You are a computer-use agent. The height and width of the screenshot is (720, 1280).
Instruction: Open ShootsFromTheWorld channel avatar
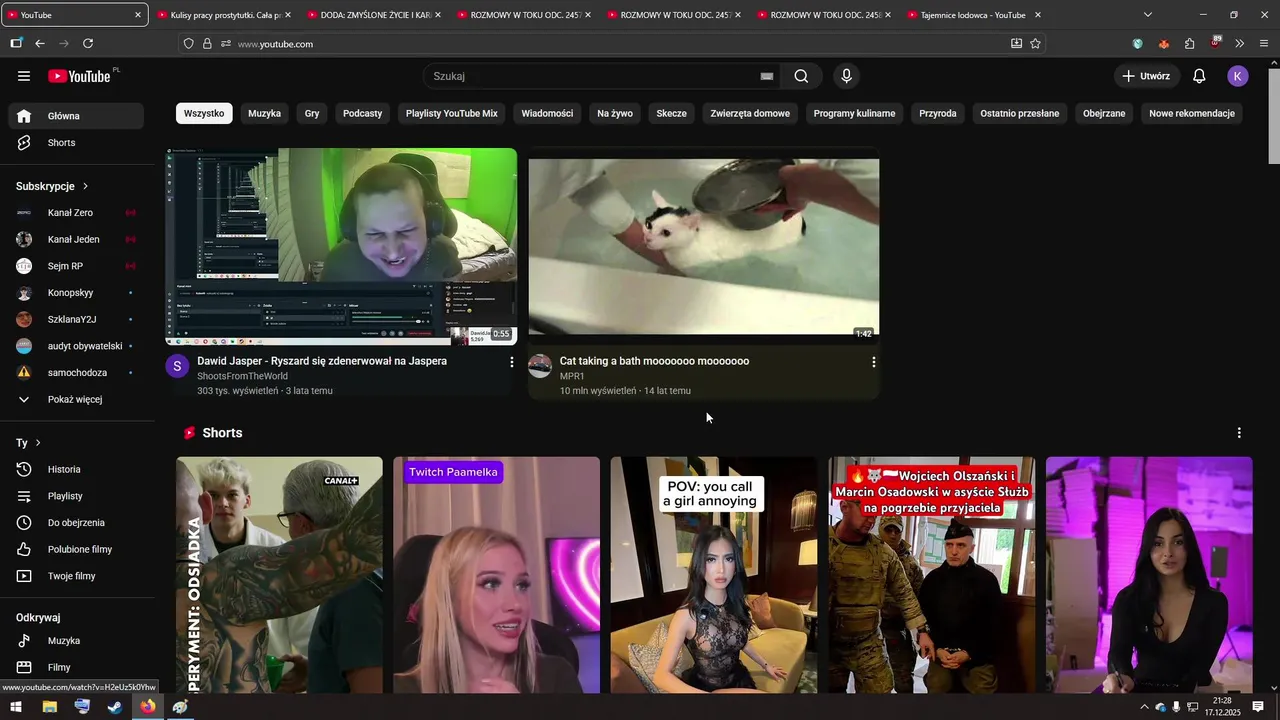(x=177, y=366)
